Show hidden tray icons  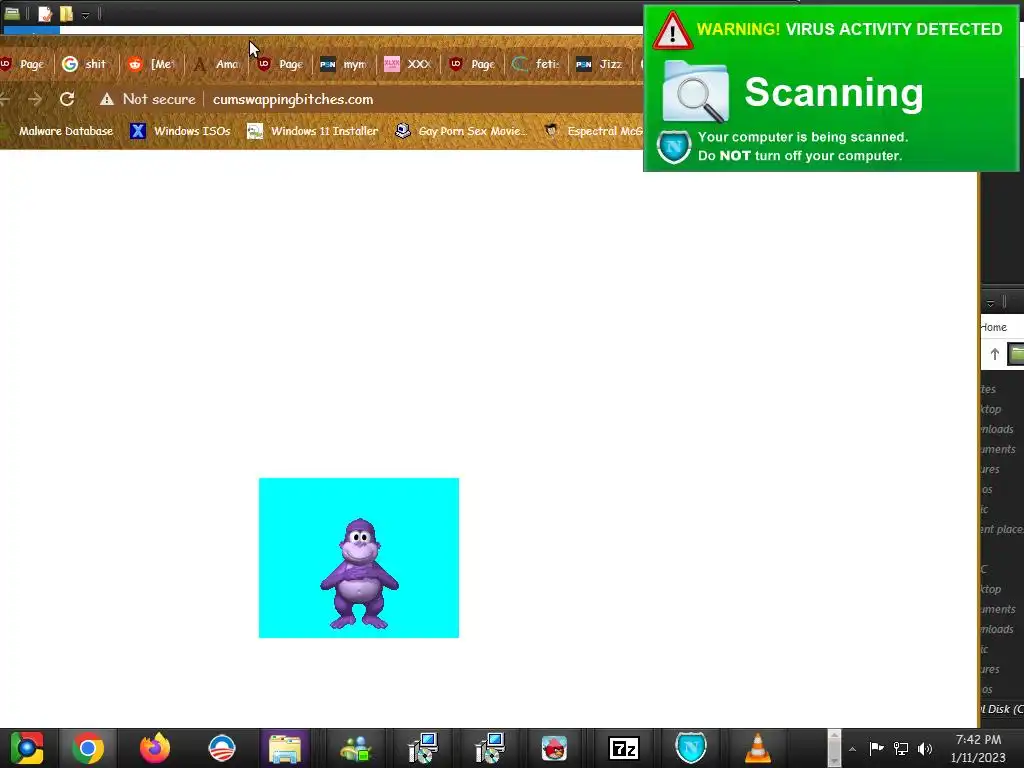click(852, 749)
